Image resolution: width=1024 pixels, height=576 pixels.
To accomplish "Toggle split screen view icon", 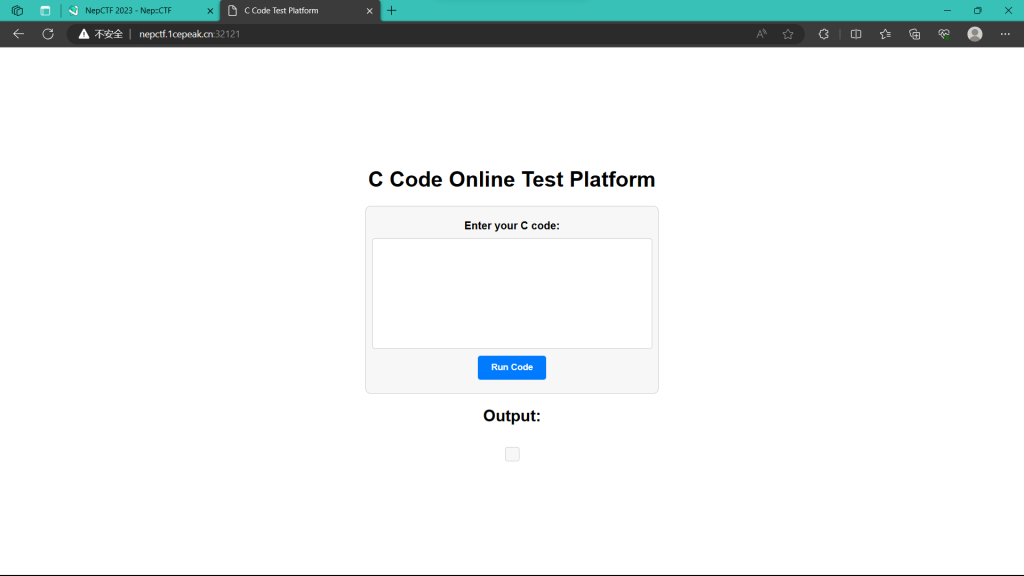I will point(856,34).
